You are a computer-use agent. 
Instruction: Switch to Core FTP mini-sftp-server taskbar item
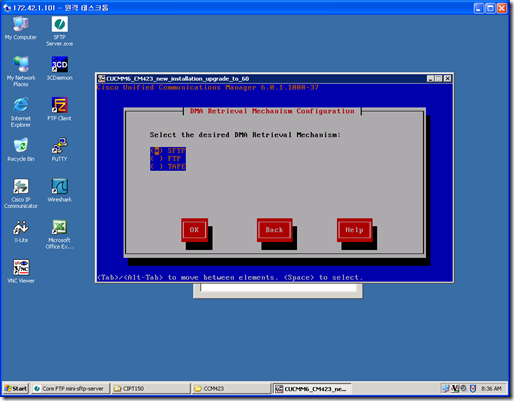(71, 388)
